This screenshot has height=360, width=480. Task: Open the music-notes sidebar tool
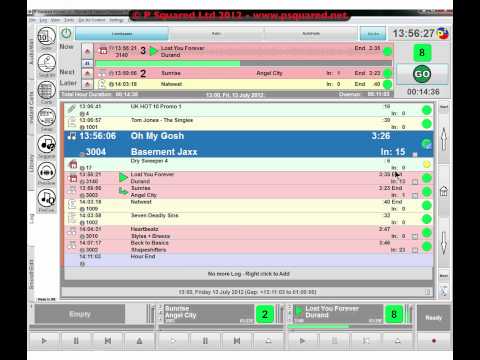click(46, 144)
